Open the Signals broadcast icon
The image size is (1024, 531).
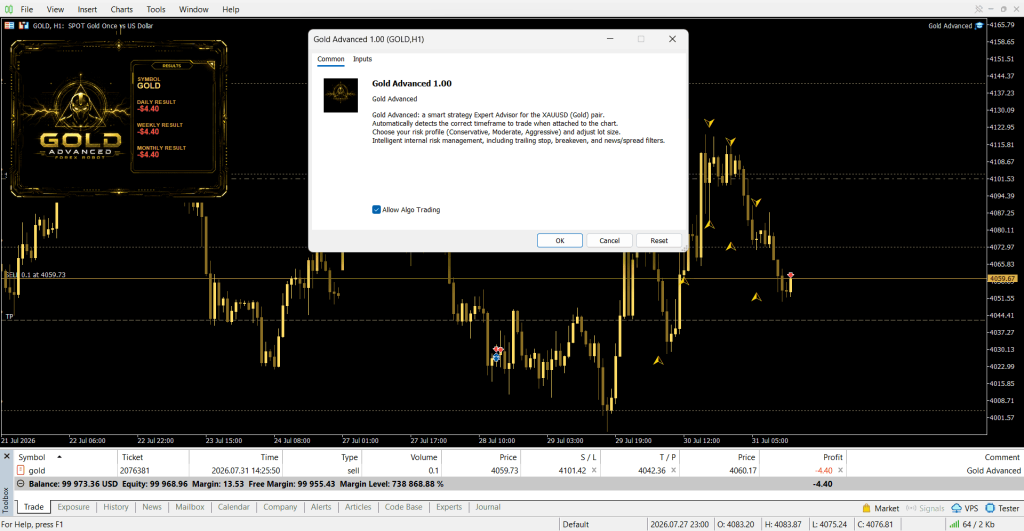pos(912,508)
